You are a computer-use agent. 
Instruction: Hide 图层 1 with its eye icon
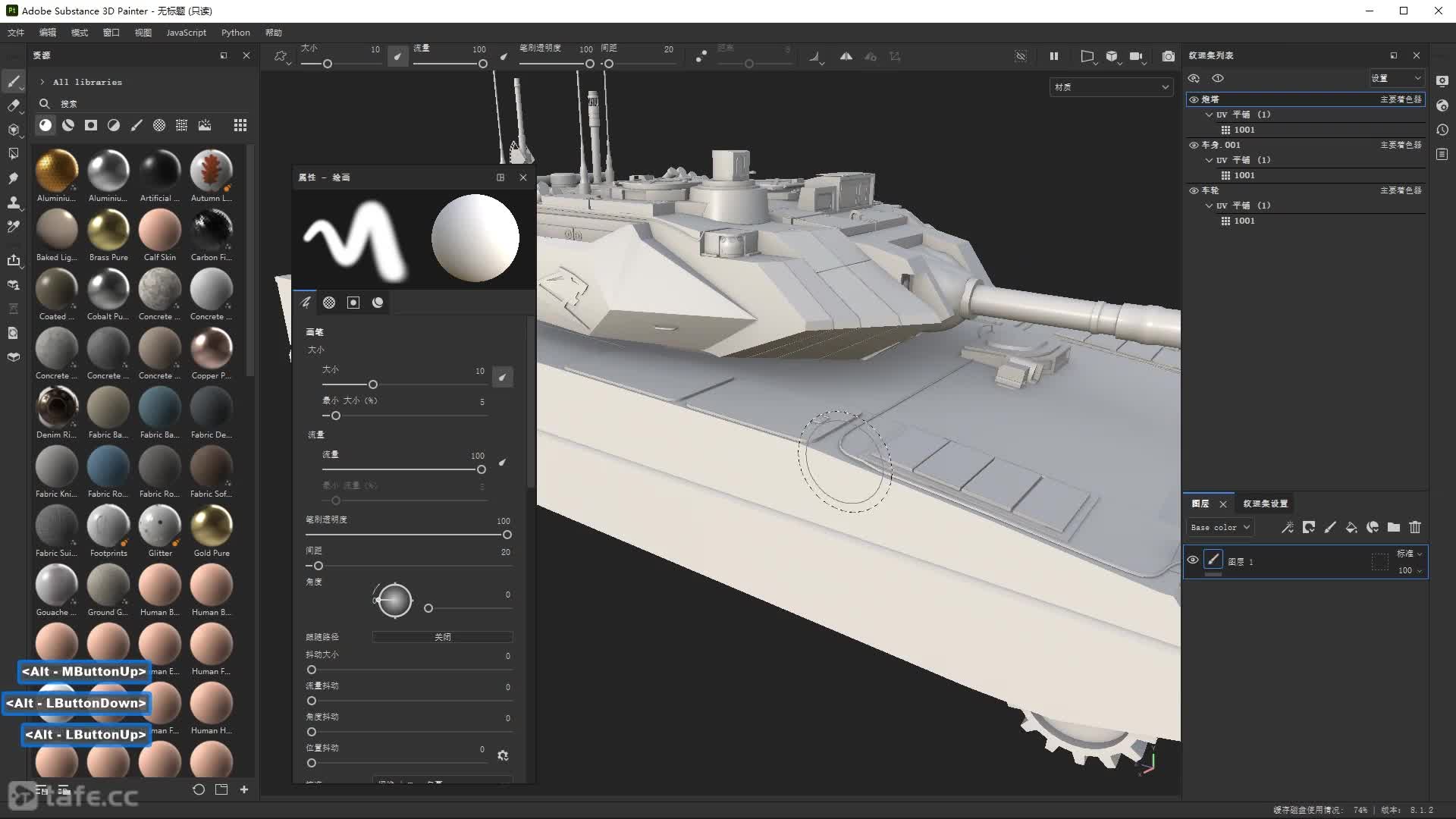1193,559
